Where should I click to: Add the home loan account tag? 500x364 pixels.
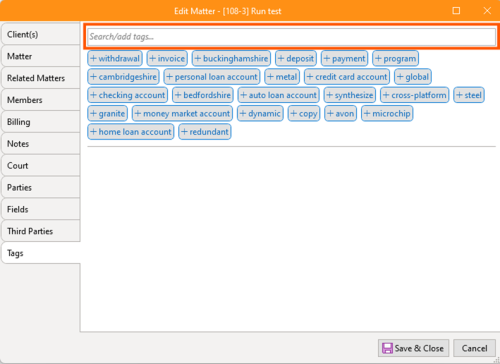[131, 132]
